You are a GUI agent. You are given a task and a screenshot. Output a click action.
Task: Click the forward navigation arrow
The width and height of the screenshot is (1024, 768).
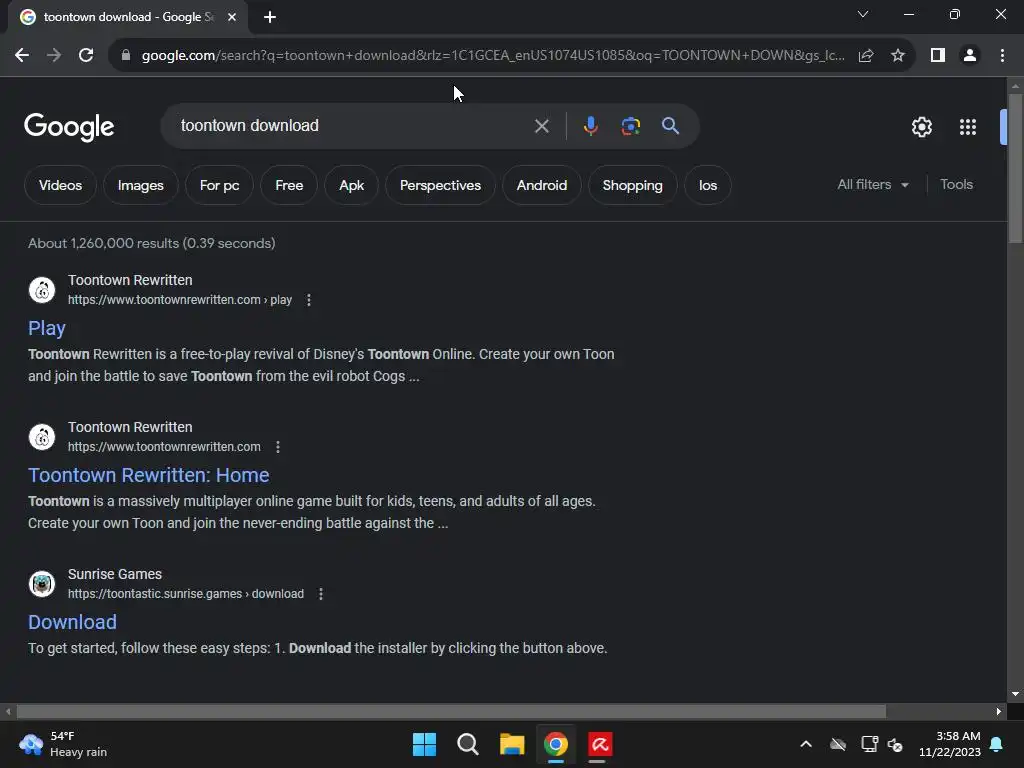click(x=54, y=56)
